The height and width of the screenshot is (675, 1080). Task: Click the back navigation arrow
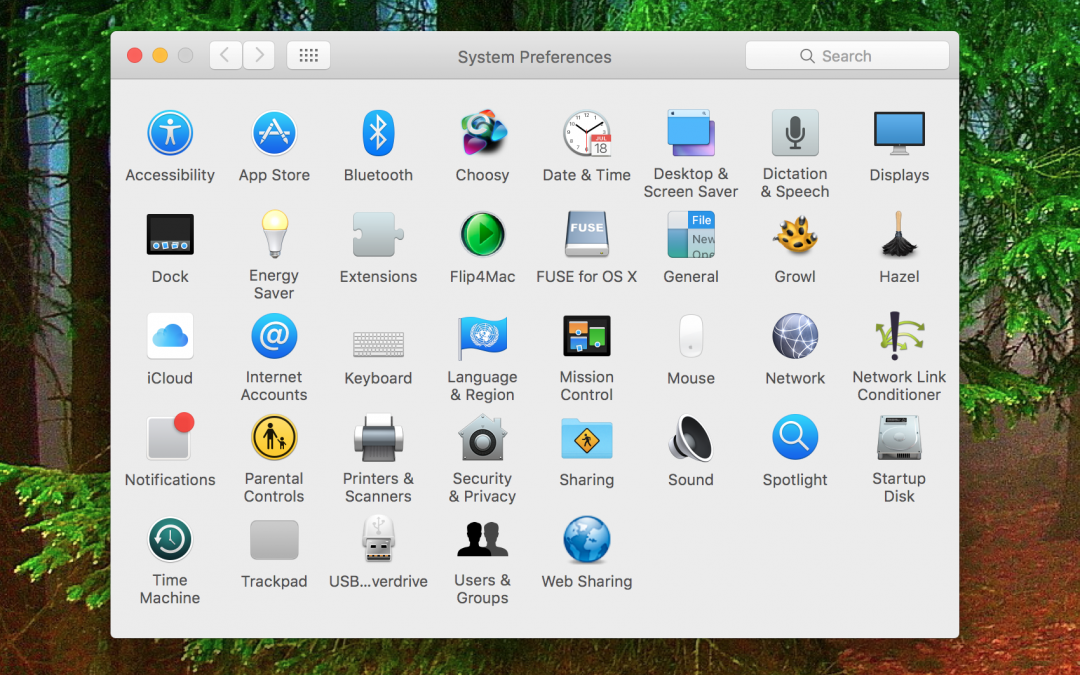225,55
